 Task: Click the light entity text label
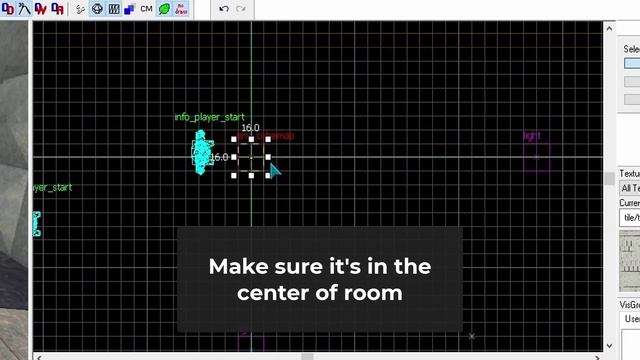[x=532, y=136]
